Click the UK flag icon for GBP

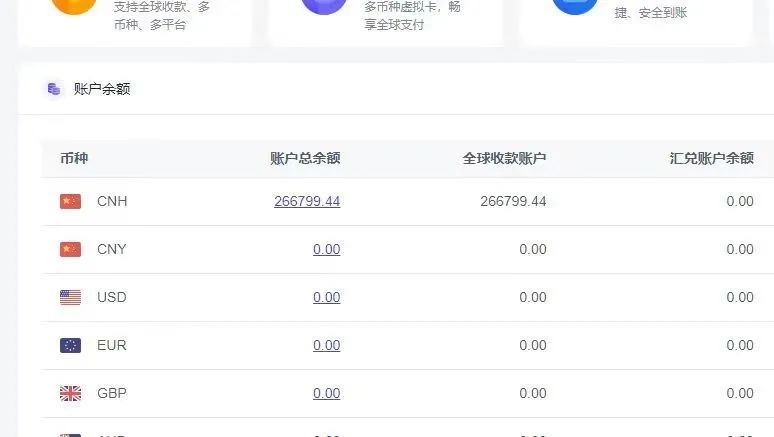(x=70, y=393)
